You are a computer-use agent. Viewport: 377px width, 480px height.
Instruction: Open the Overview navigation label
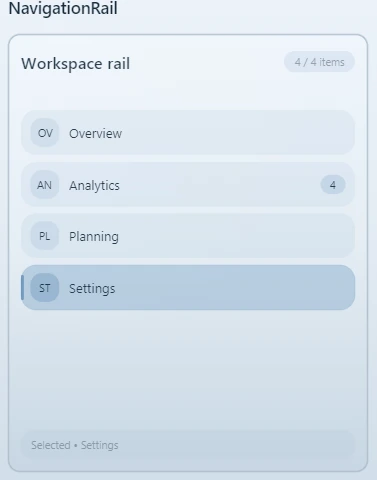click(x=95, y=133)
